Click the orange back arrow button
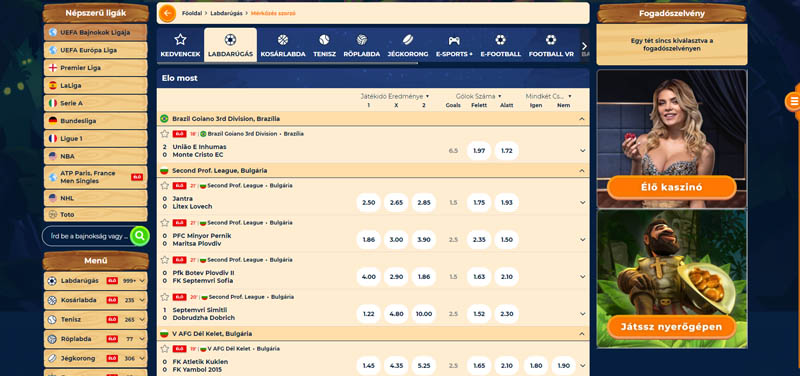The width and height of the screenshot is (800, 376). [167, 13]
